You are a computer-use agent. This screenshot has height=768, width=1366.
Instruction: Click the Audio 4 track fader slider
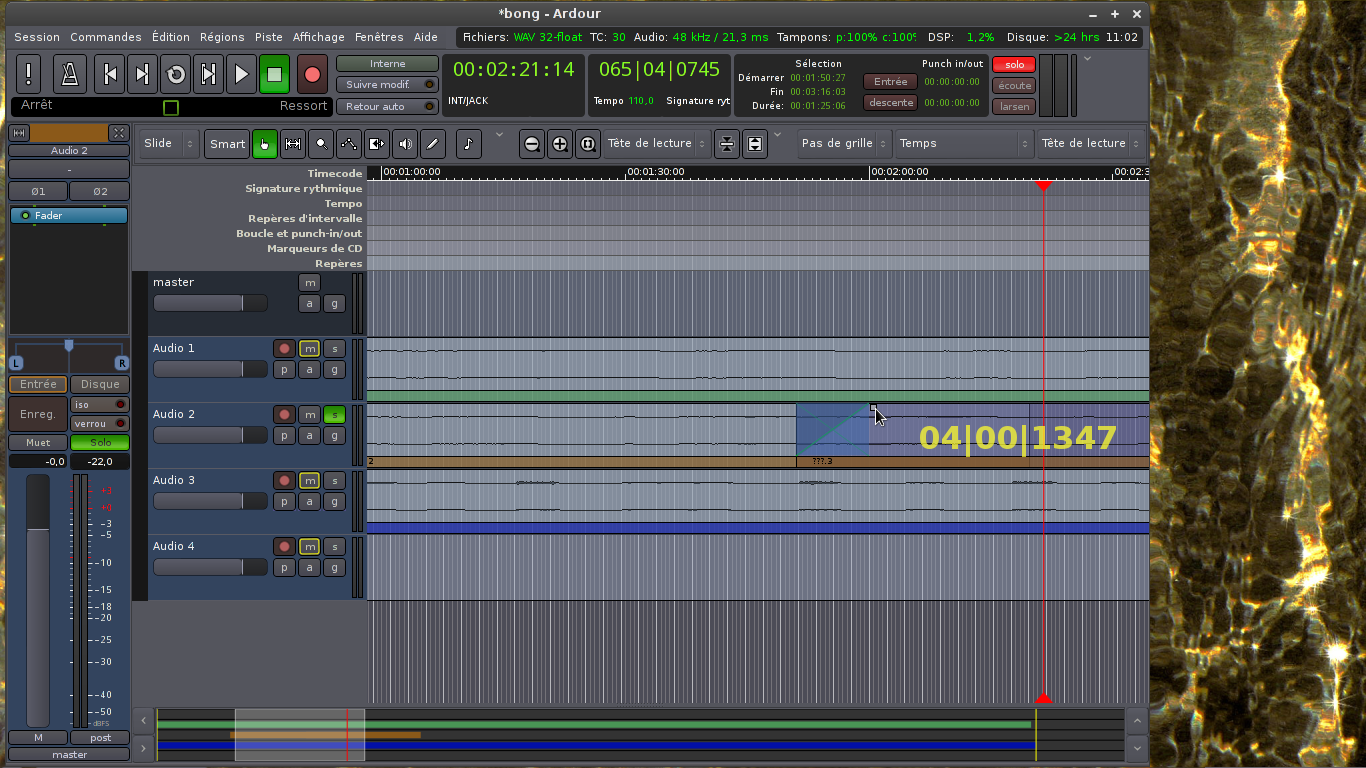point(210,568)
